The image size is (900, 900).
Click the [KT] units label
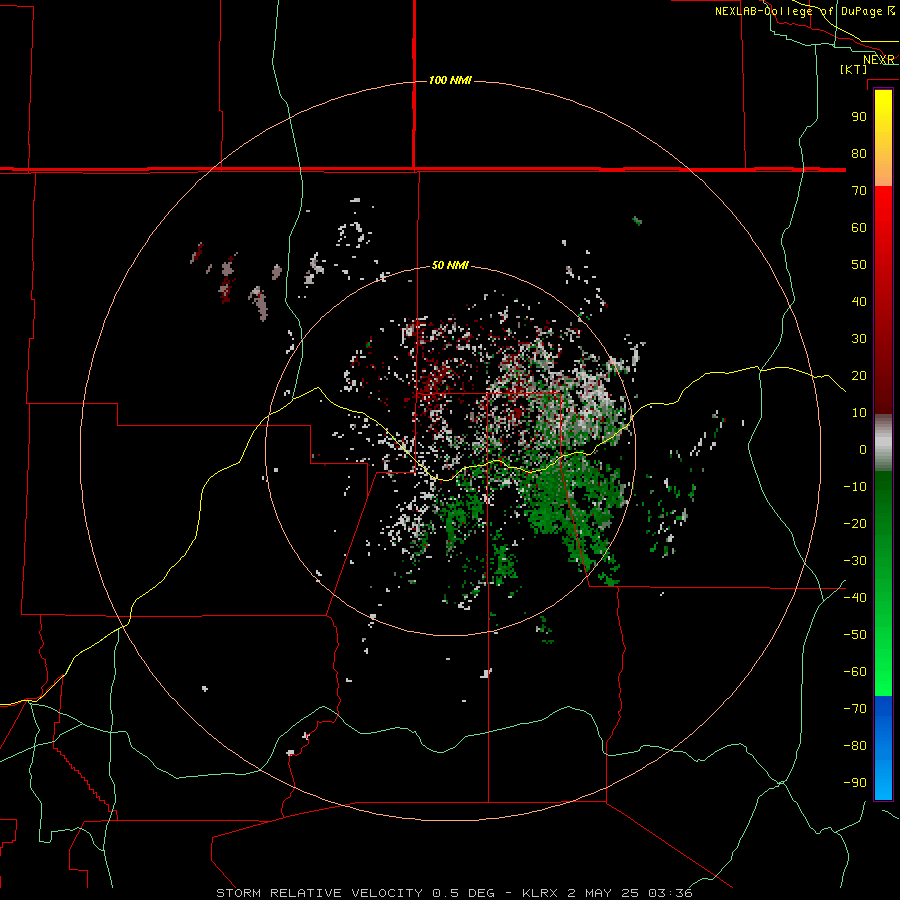point(854,69)
